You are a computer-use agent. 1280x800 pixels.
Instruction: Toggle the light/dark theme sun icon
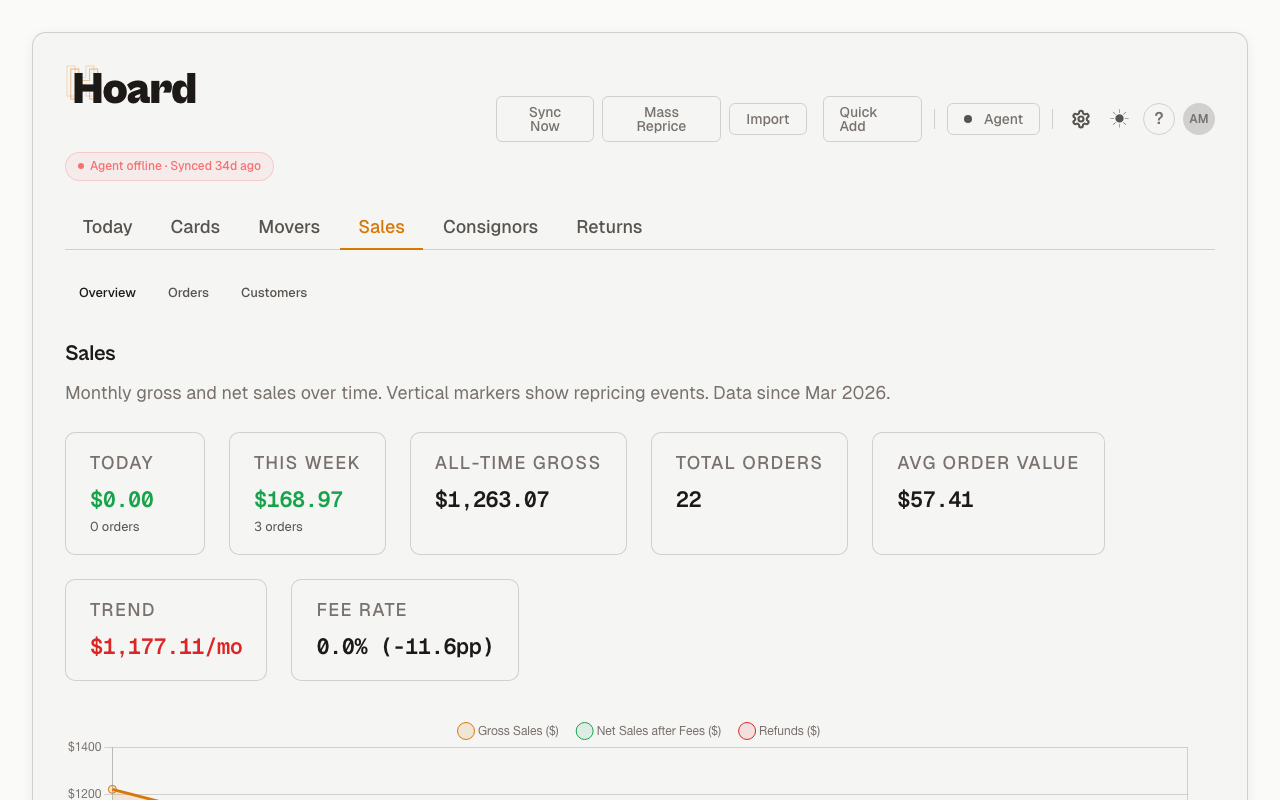(1120, 119)
